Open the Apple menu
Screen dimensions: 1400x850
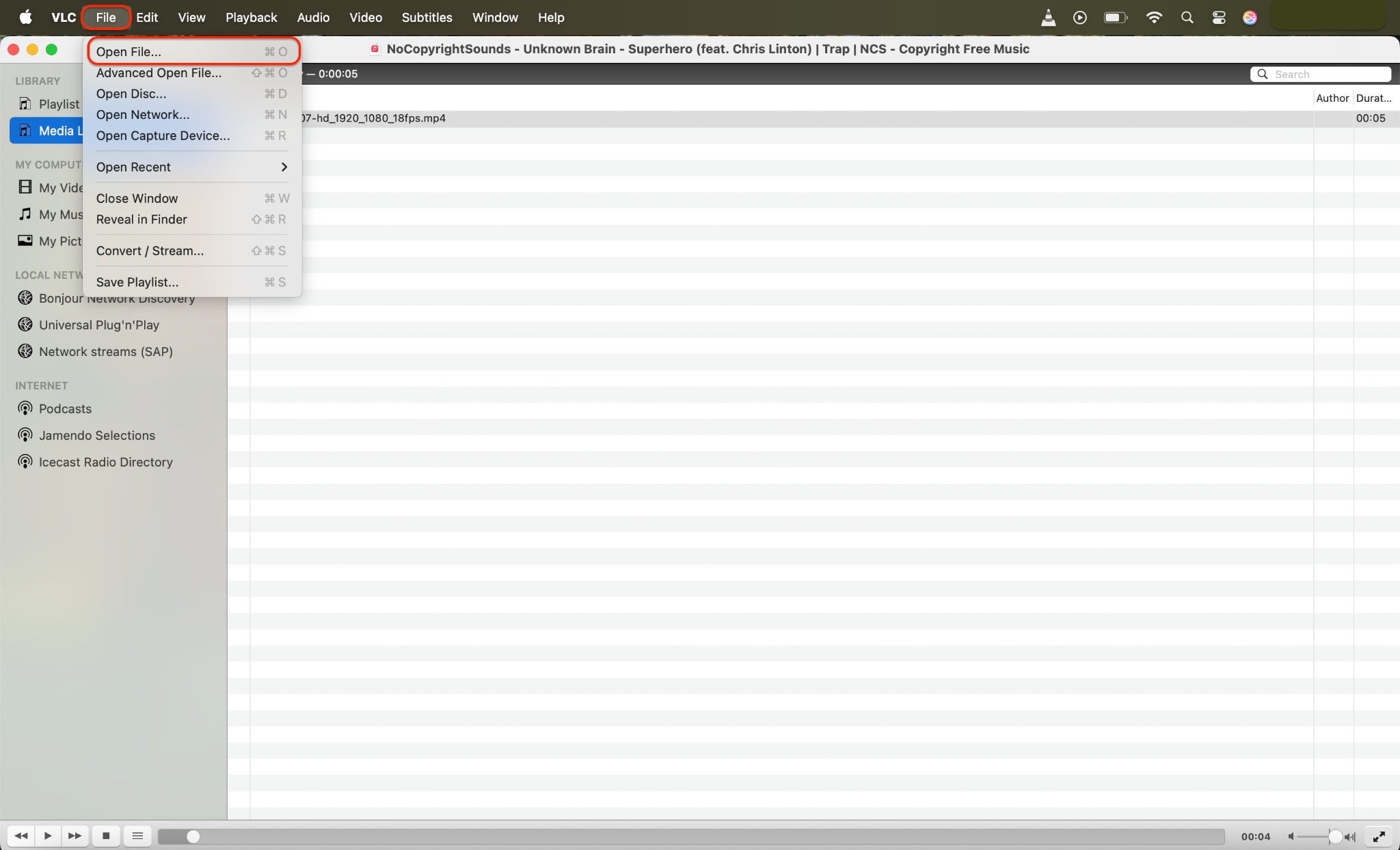(x=25, y=17)
